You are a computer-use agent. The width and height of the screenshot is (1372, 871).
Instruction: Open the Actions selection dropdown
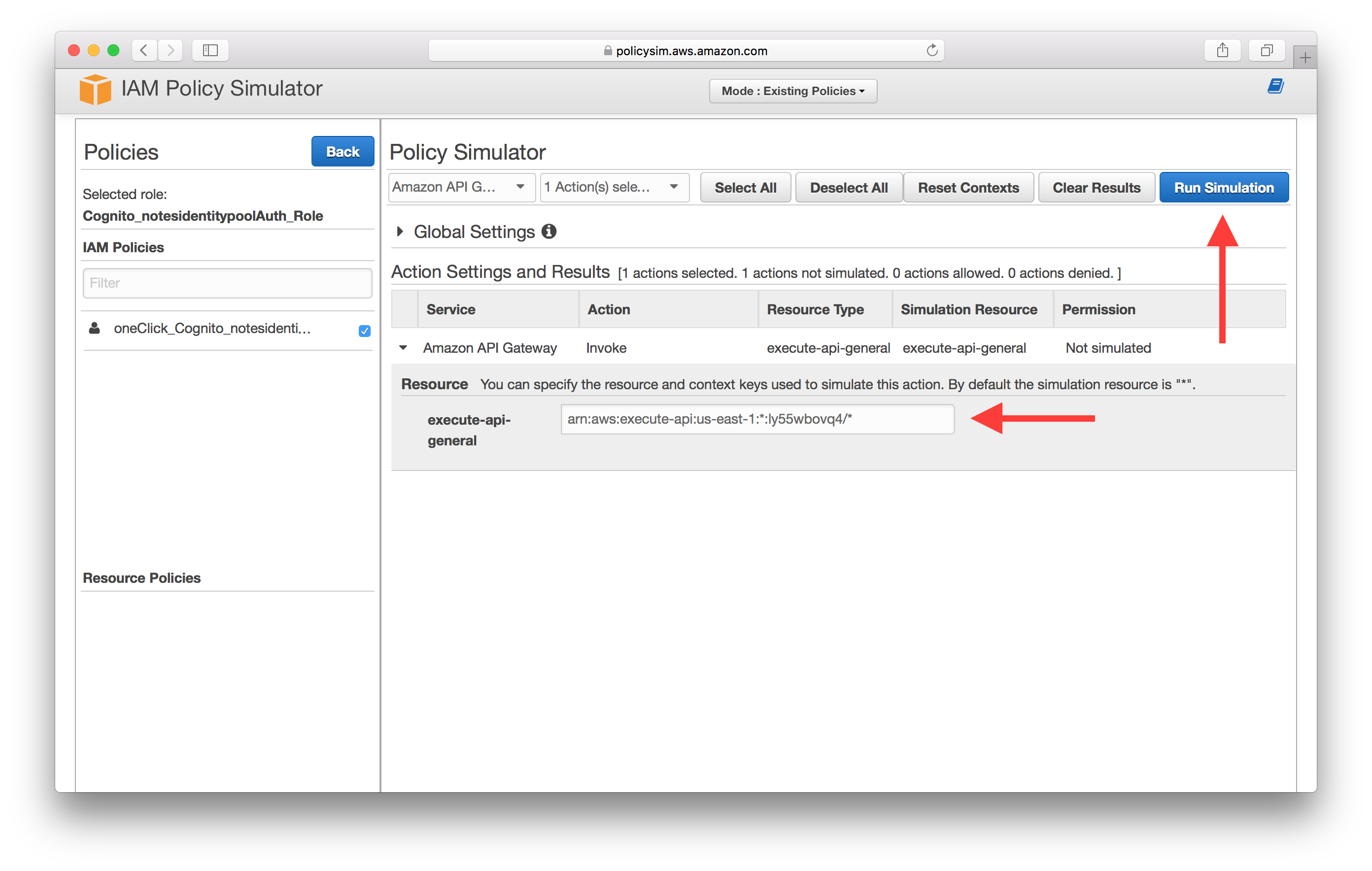[x=612, y=187]
